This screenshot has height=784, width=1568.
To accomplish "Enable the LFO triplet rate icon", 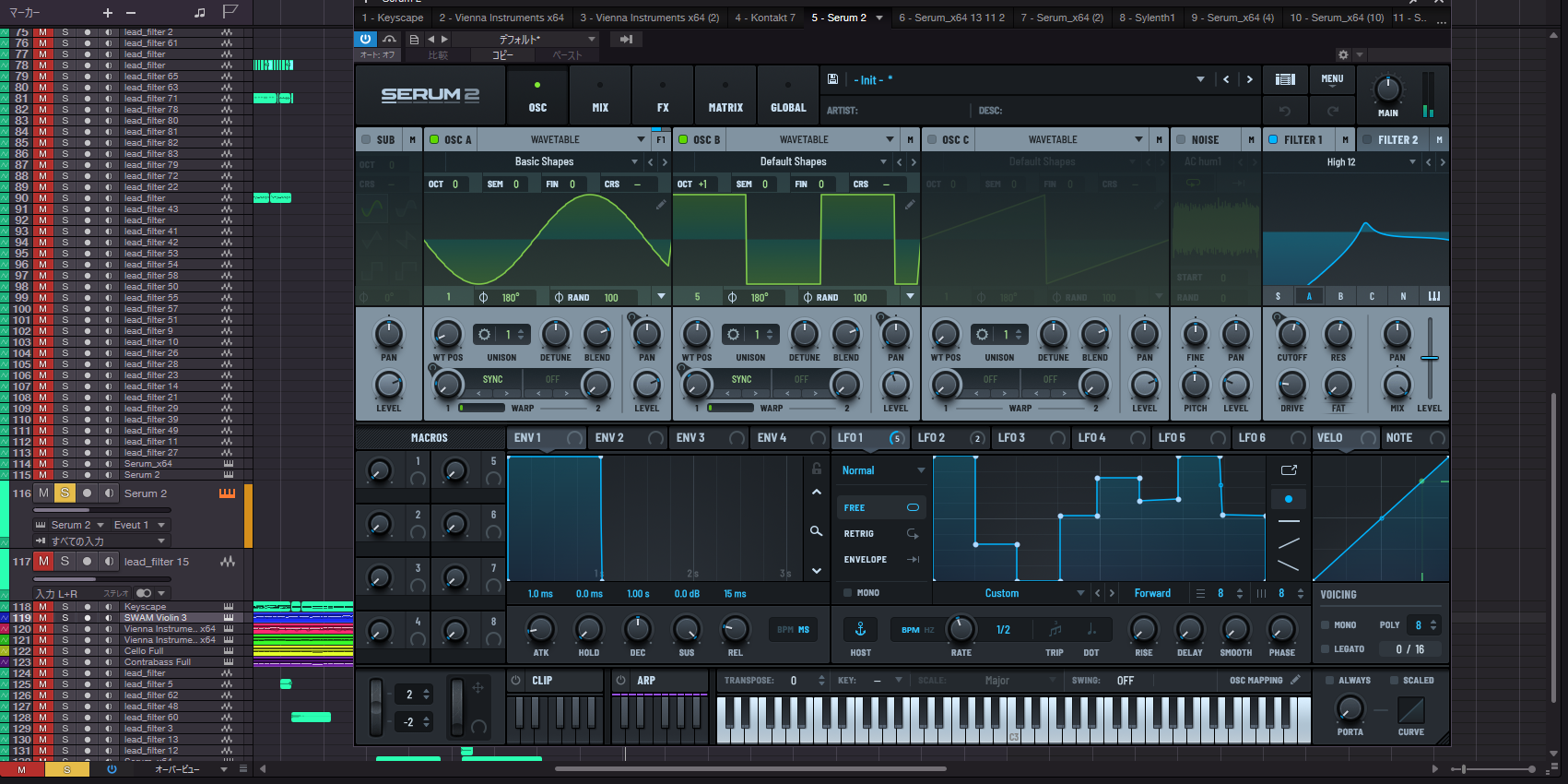I will tap(1055, 629).
